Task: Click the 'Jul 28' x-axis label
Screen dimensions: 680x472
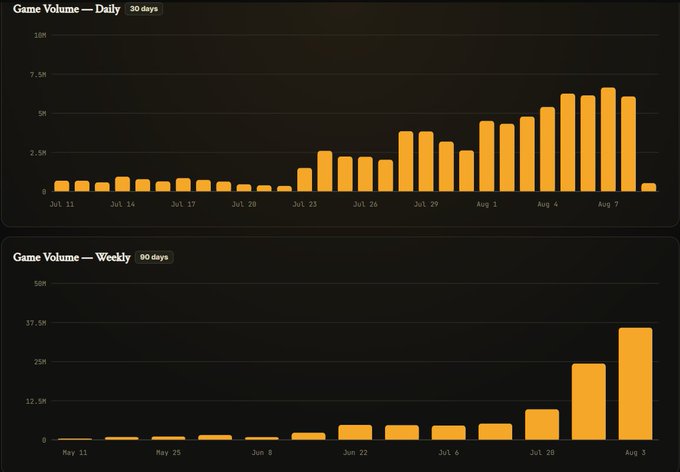Action: click(542, 452)
